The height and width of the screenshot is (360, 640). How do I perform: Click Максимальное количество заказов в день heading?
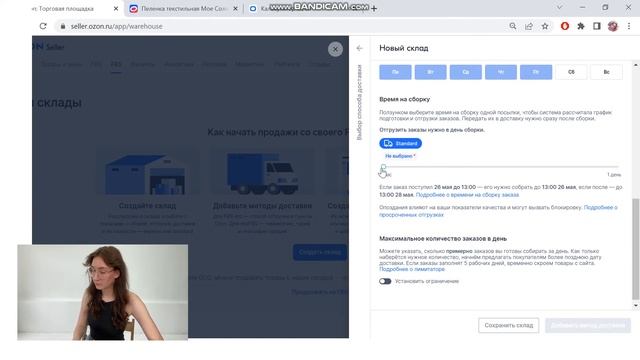point(443,238)
